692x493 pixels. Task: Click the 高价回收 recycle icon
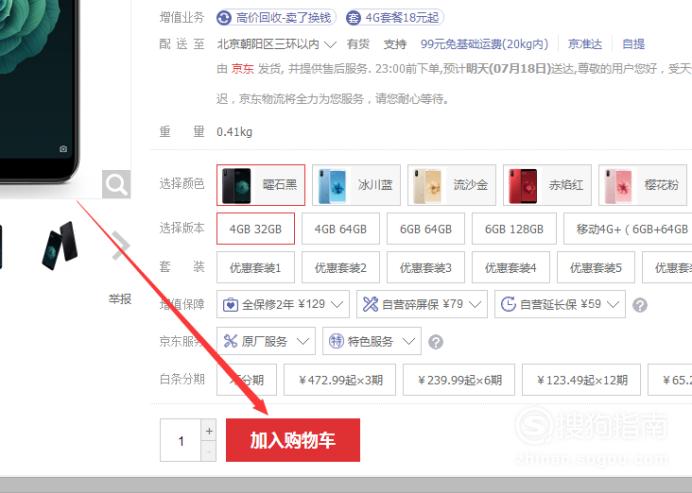coord(224,18)
